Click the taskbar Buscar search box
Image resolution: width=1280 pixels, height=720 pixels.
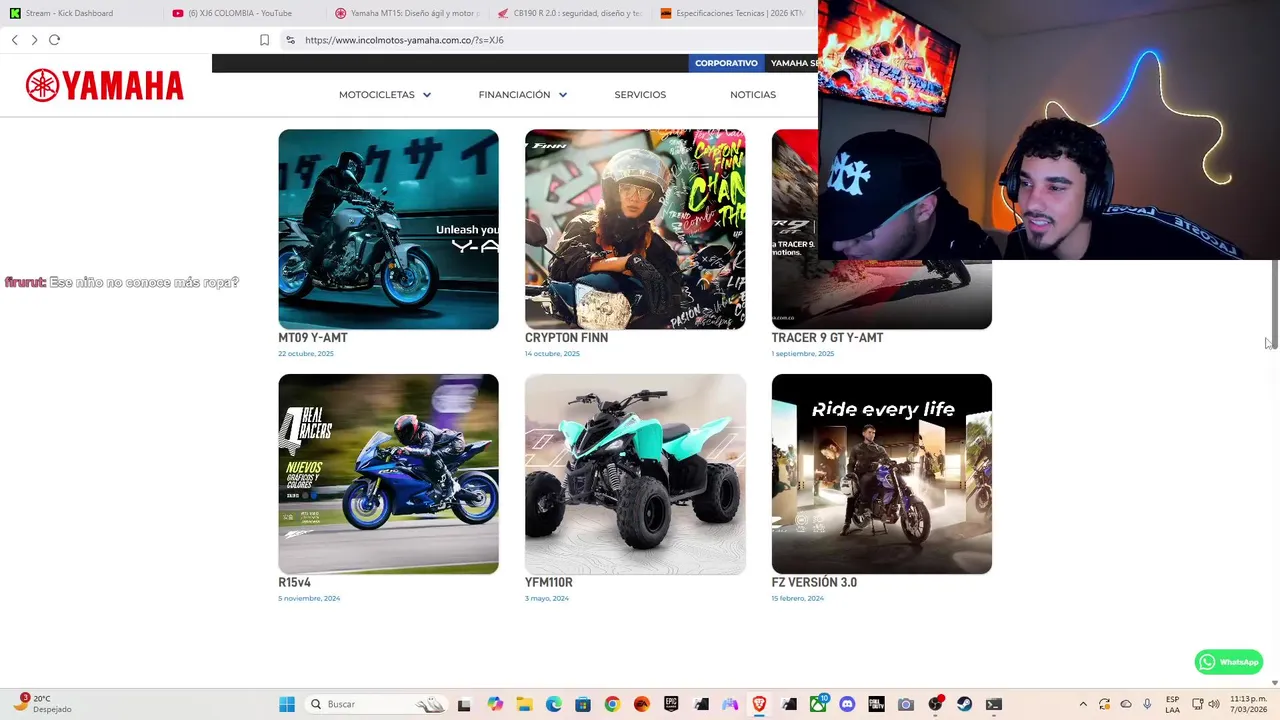[x=375, y=704]
